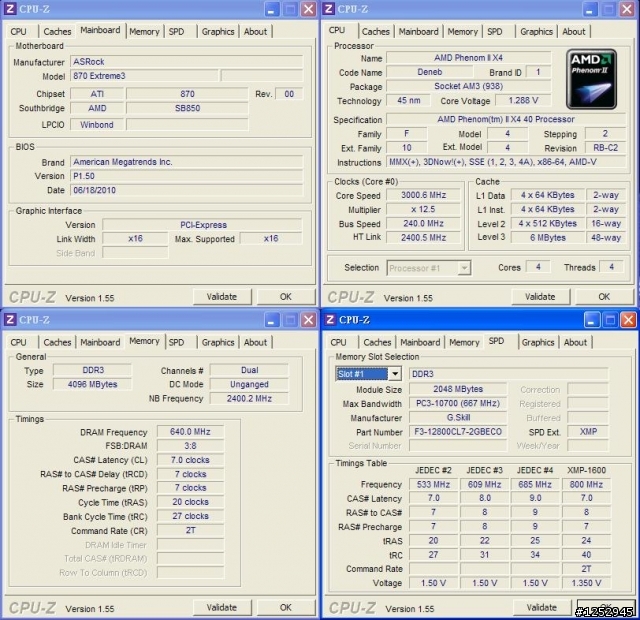The image size is (640, 620).
Task: Click the CPU-Z logo icon in SPD window title bar
Action: 330,320
